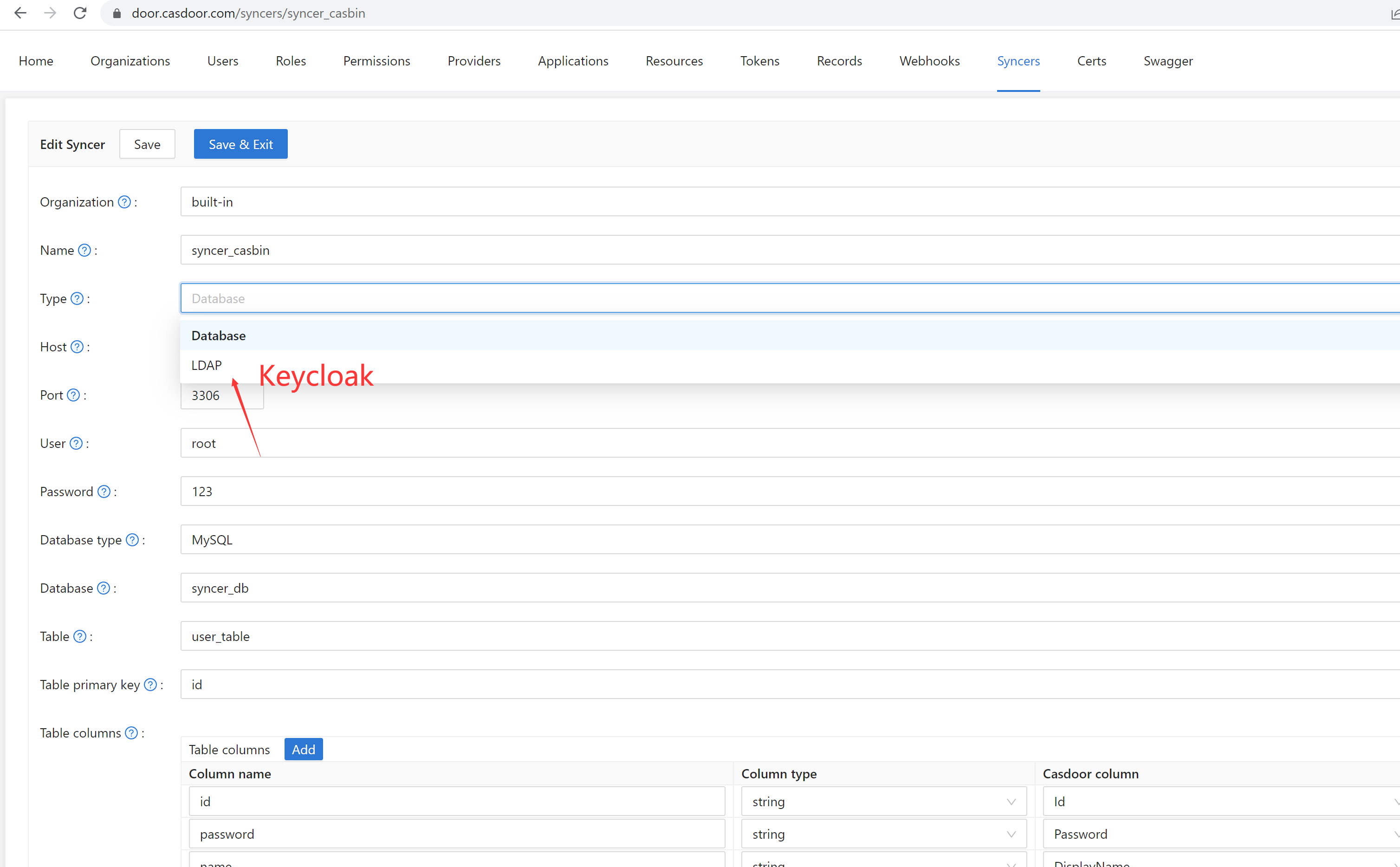
Task: Expand the string dropdown in the password row
Action: click(x=883, y=834)
